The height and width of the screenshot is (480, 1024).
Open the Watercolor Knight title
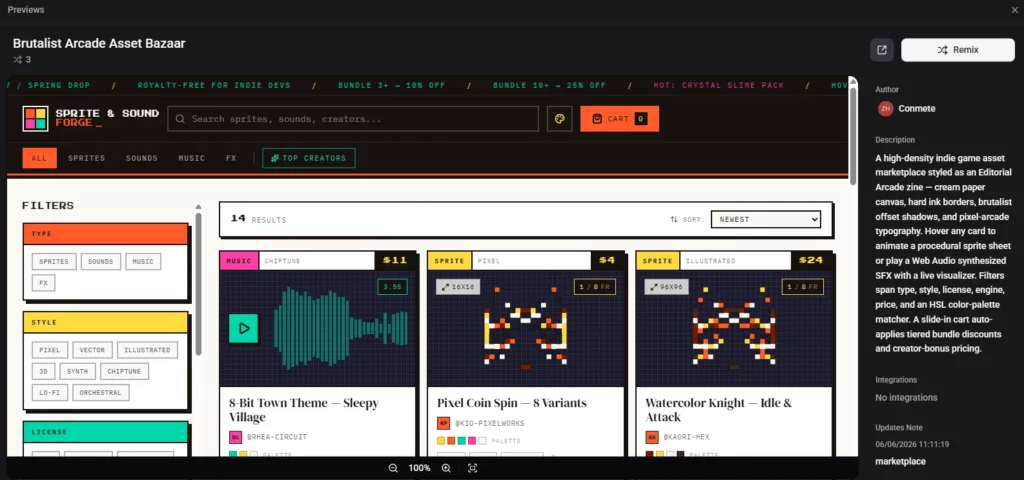(718, 409)
